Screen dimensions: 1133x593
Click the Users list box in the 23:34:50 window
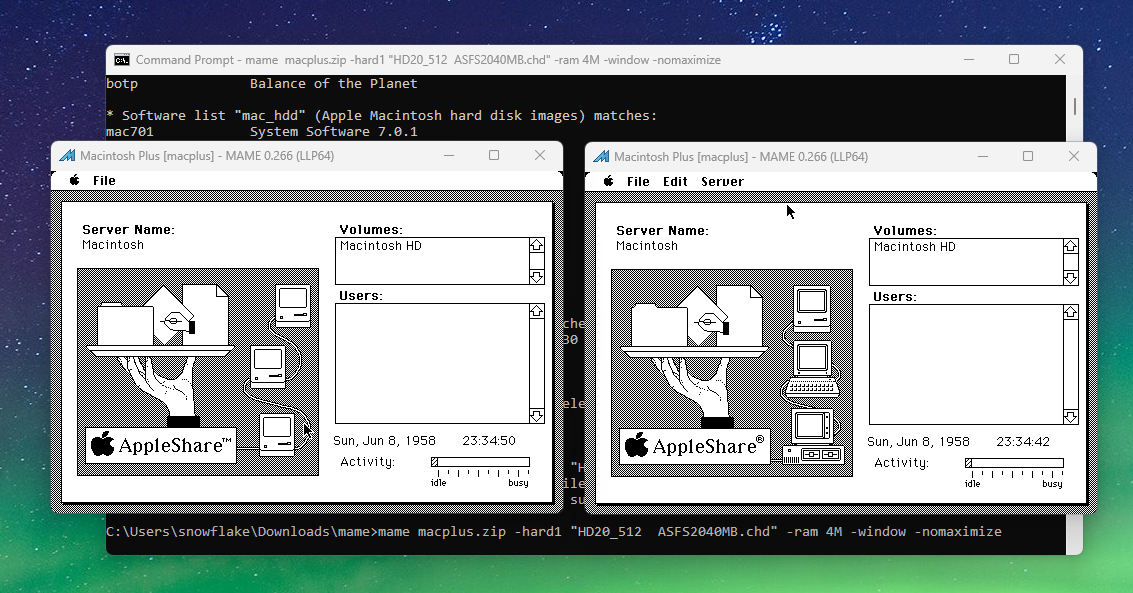pyautogui.click(x=432, y=363)
